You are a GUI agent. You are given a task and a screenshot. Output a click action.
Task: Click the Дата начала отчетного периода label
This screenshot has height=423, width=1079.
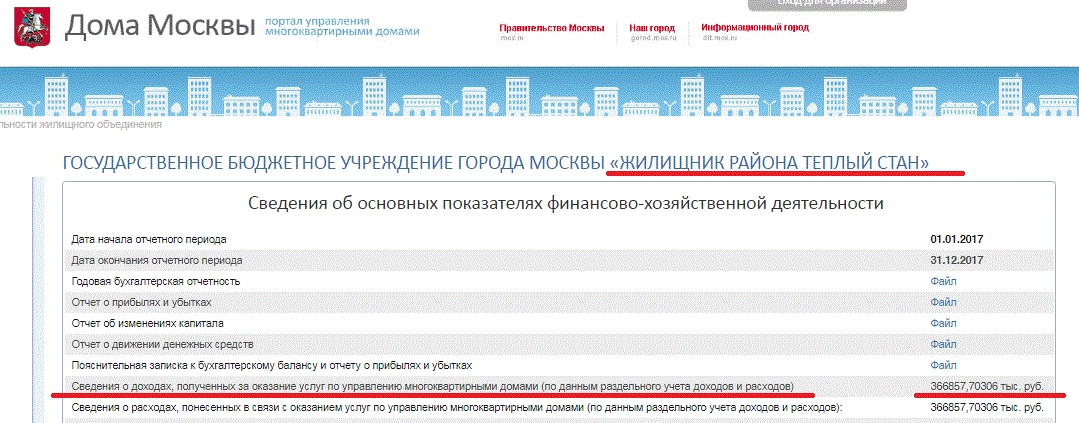[149, 239]
